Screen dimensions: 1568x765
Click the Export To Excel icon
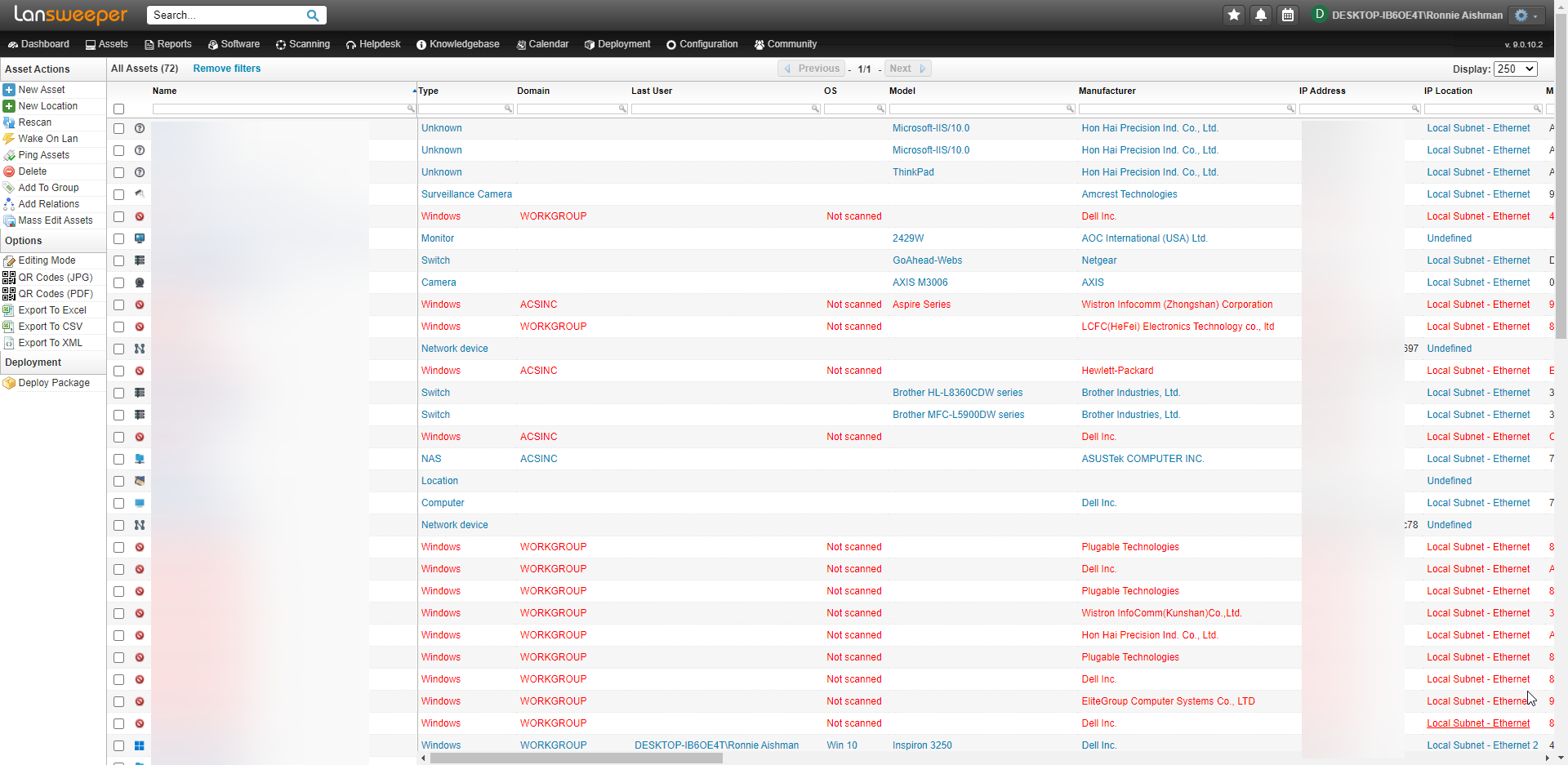coord(9,310)
